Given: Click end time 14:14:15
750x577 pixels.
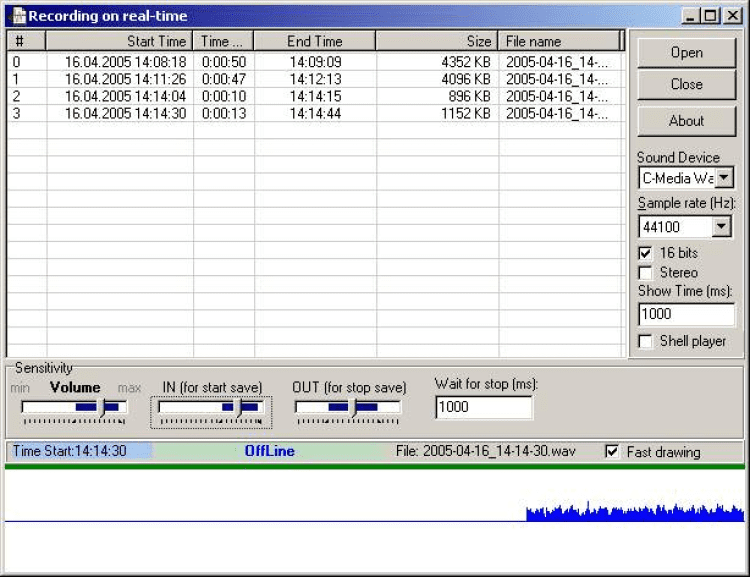Looking at the screenshot, I should [316, 96].
